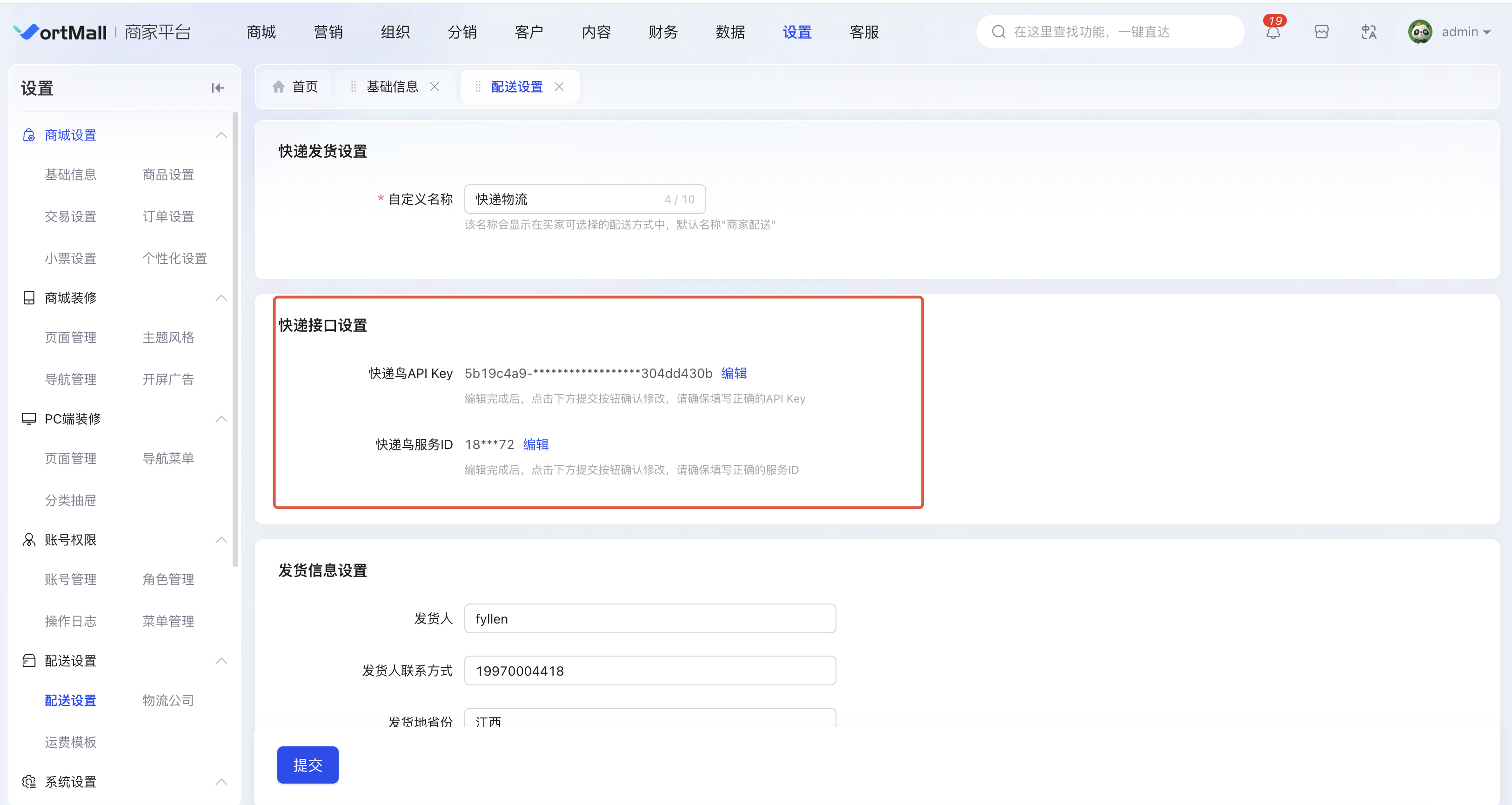Click the function search box
The width and height of the screenshot is (1512, 805).
(1110, 32)
